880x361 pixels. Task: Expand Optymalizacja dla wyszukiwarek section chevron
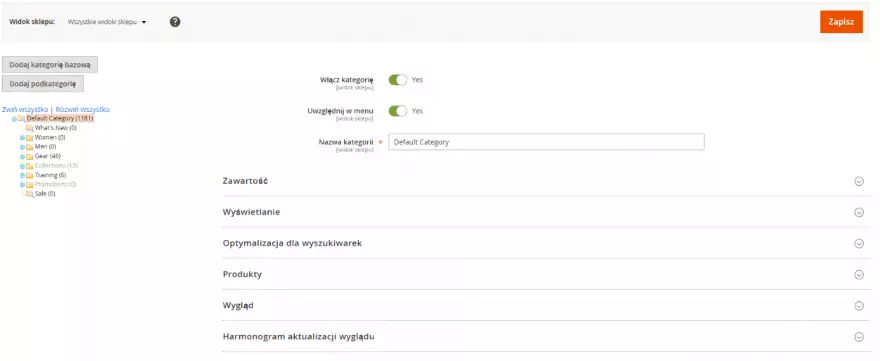click(859, 244)
